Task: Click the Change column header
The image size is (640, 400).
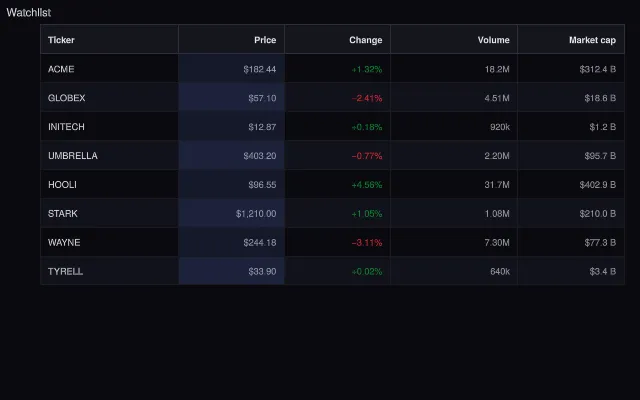Action: [x=338, y=40]
